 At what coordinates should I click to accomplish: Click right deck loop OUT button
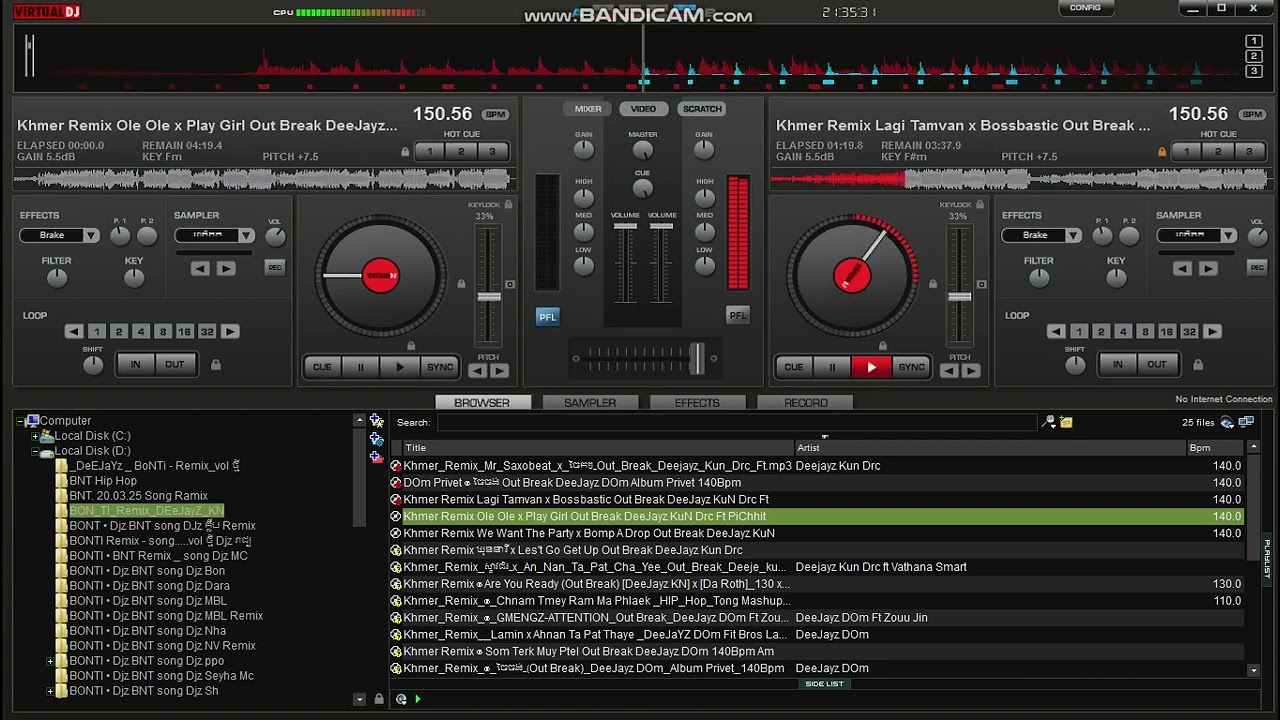coord(1157,364)
